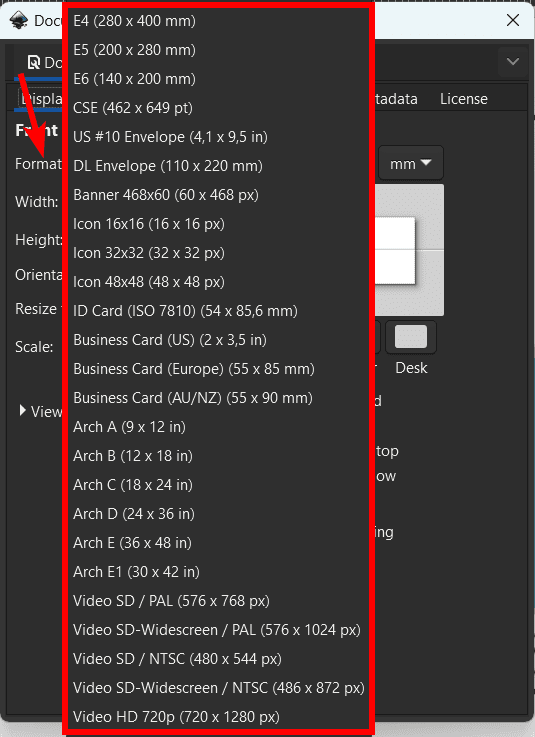Switch to the License tab
The height and width of the screenshot is (737, 535).
coord(463,99)
